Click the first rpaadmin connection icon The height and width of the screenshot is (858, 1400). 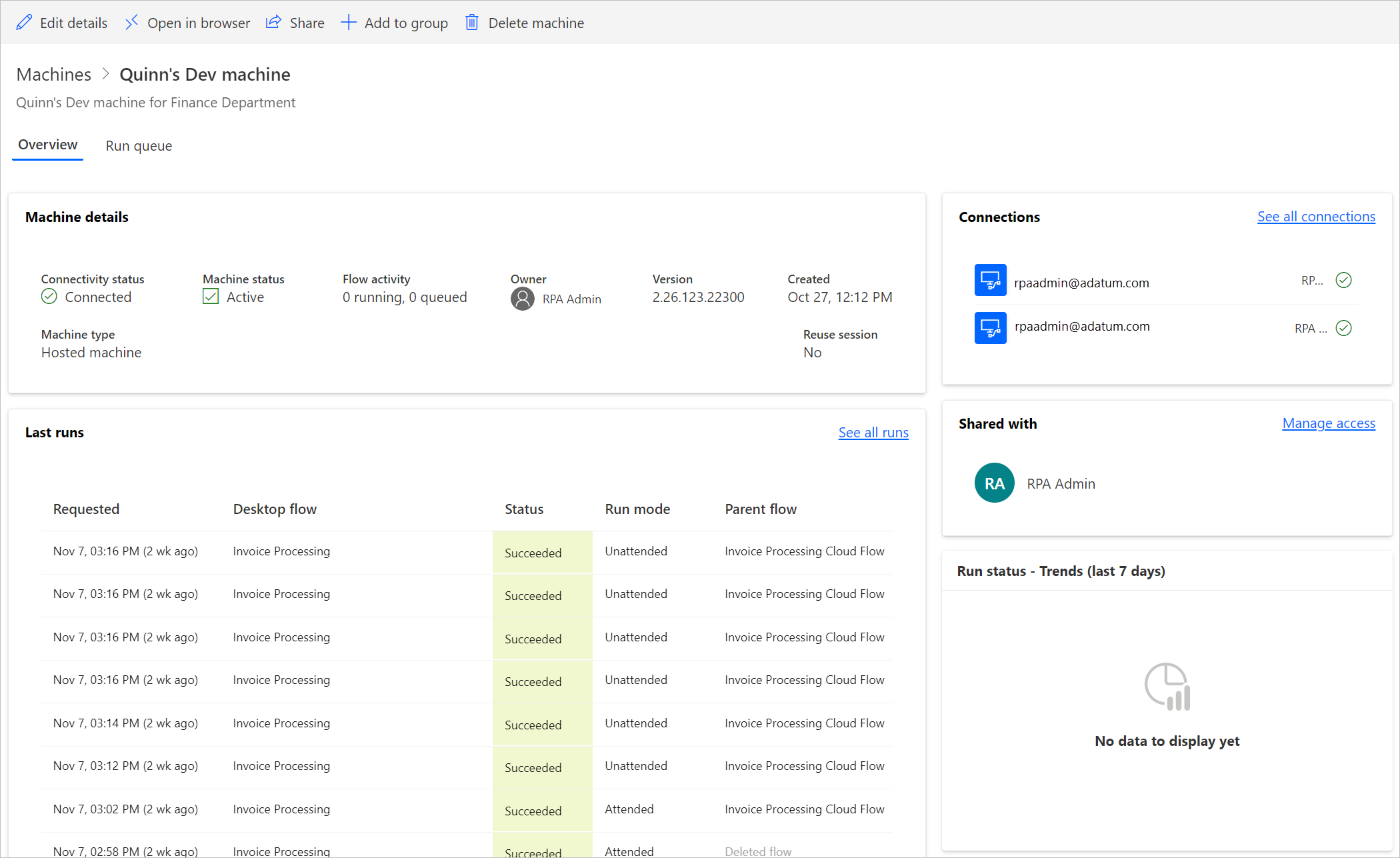point(990,282)
